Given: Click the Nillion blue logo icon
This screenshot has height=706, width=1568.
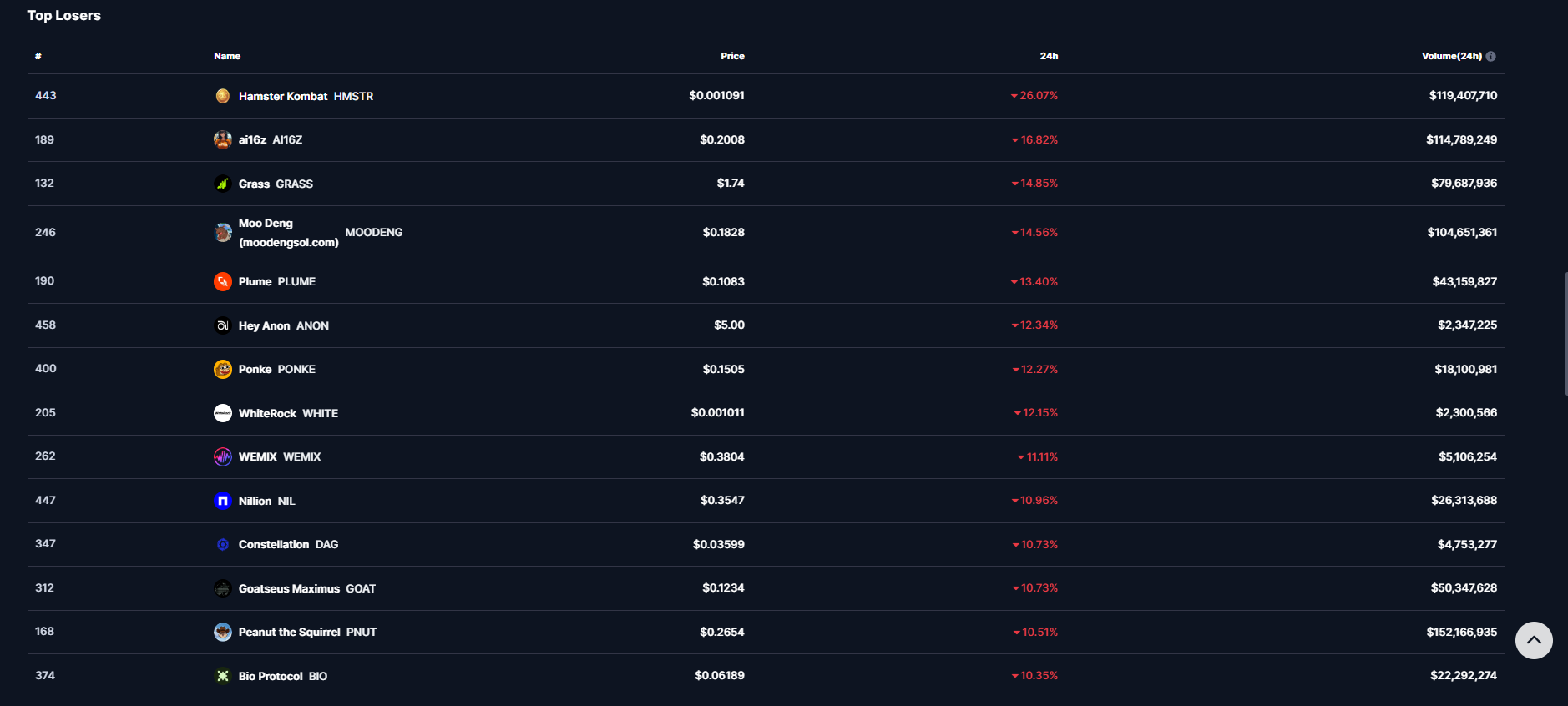Looking at the screenshot, I should click(x=222, y=501).
